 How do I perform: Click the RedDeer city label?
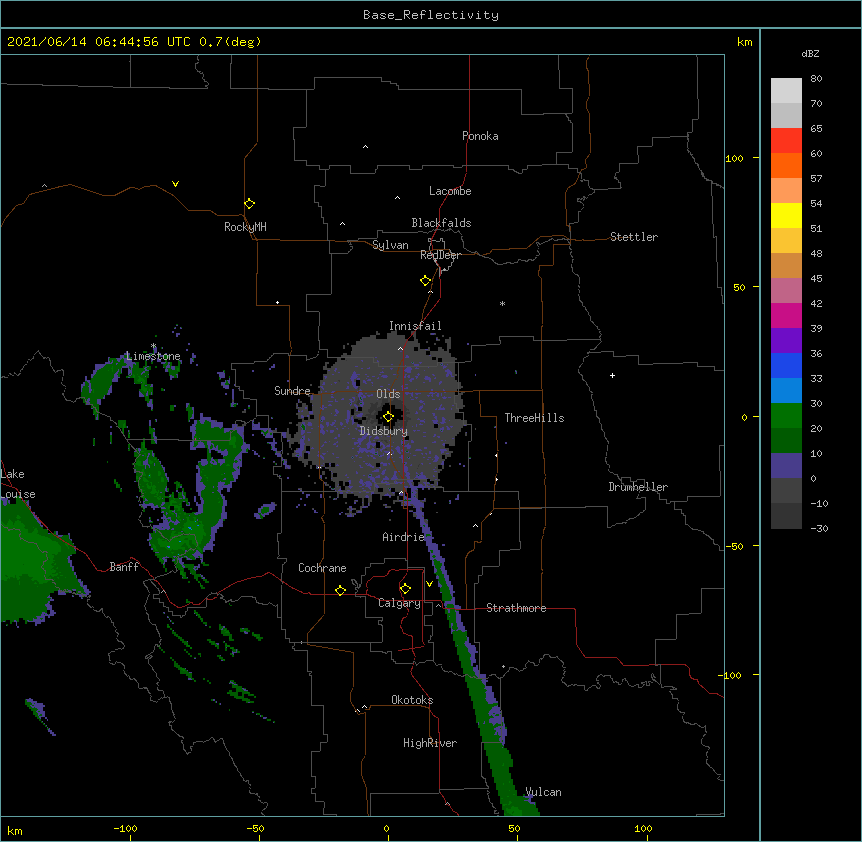click(440, 255)
